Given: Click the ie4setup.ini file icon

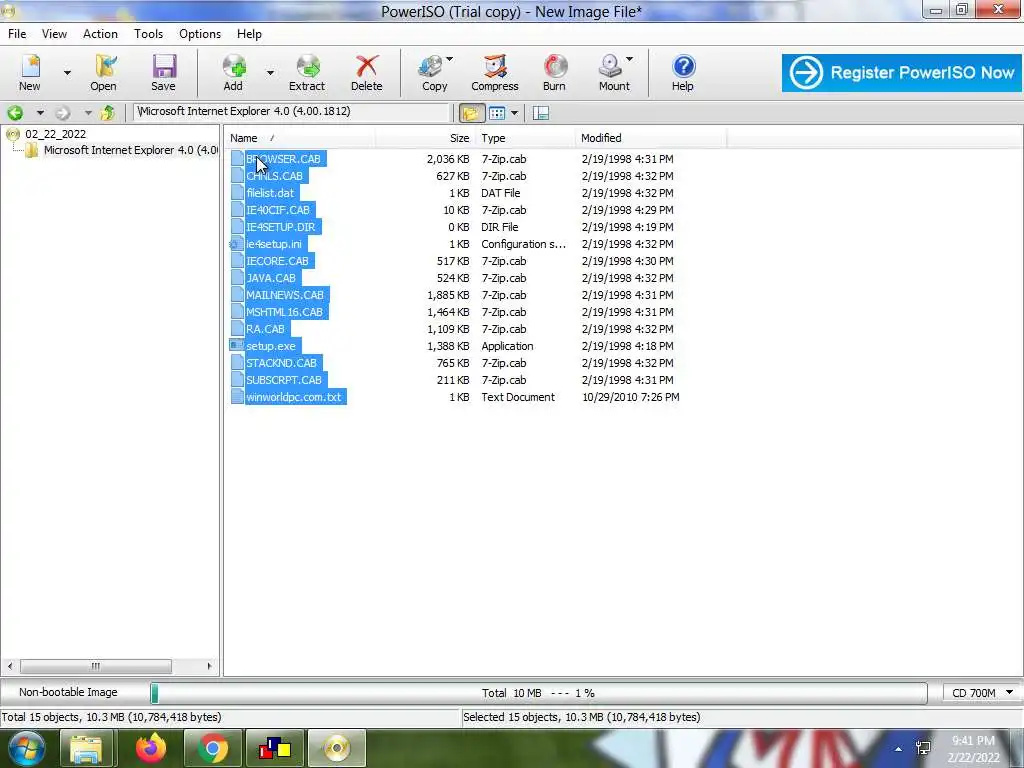Looking at the screenshot, I should 236,244.
